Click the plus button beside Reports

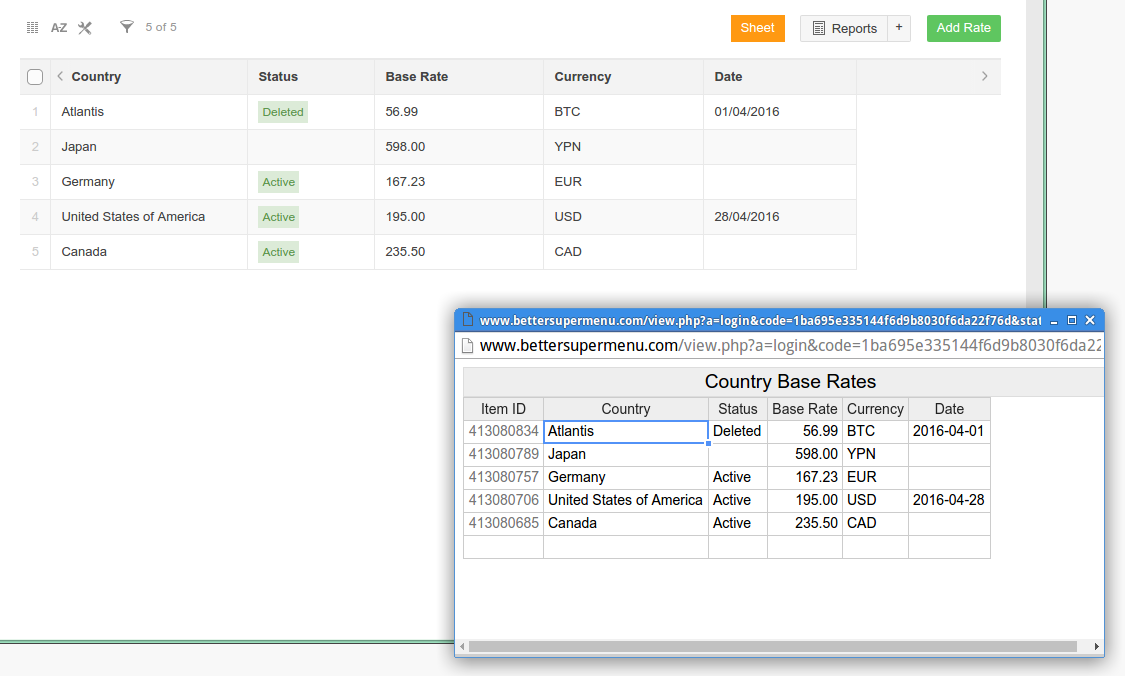point(898,28)
